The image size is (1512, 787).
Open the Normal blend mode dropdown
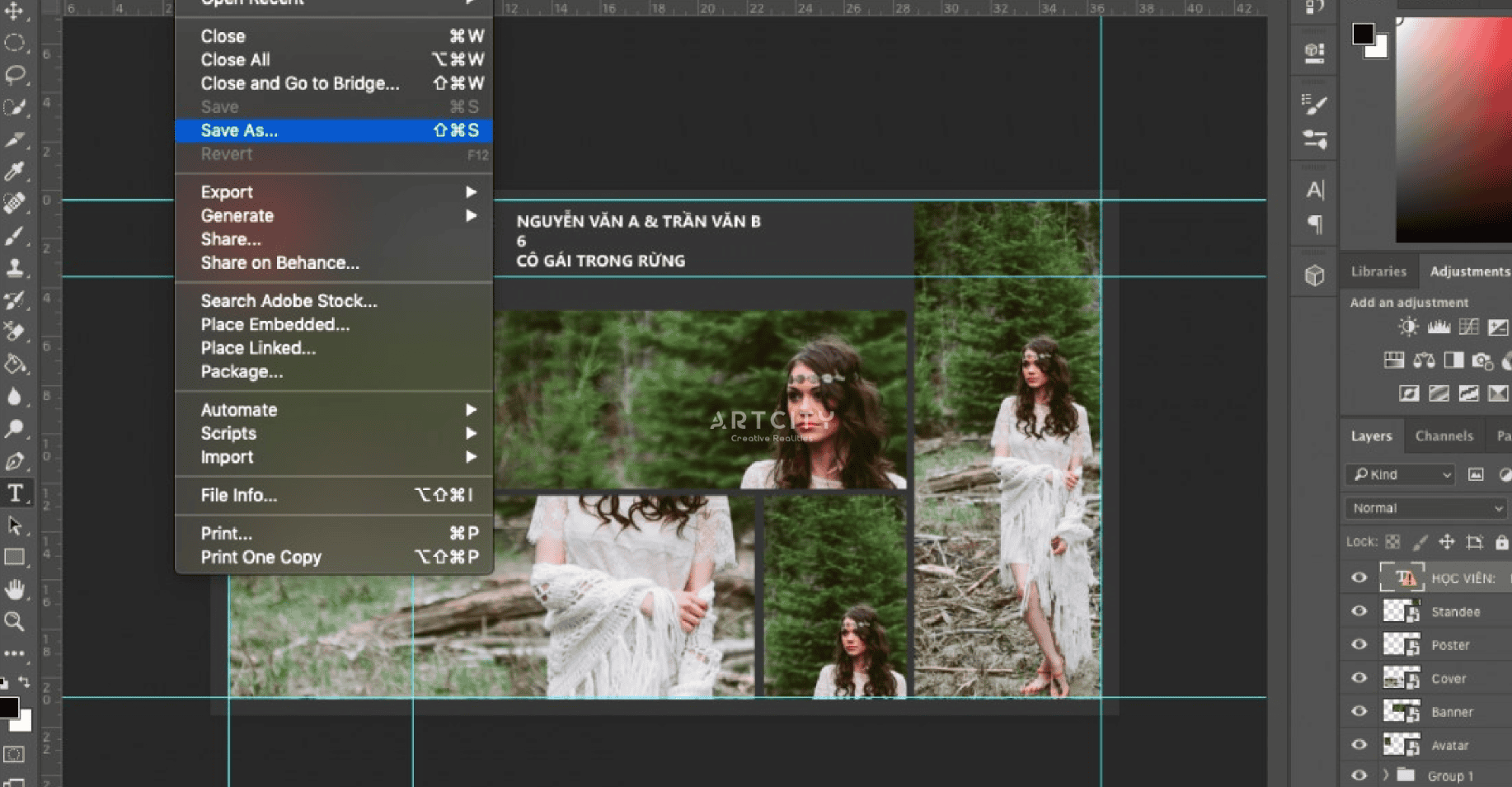[x=1425, y=508]
